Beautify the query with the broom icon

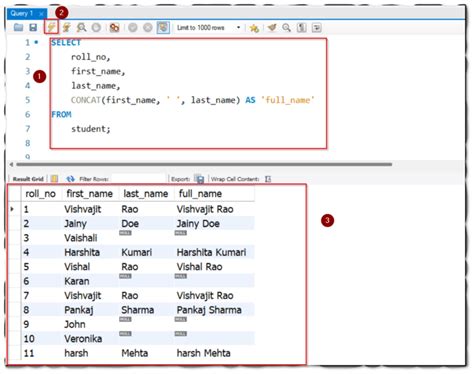coord(272,27)
